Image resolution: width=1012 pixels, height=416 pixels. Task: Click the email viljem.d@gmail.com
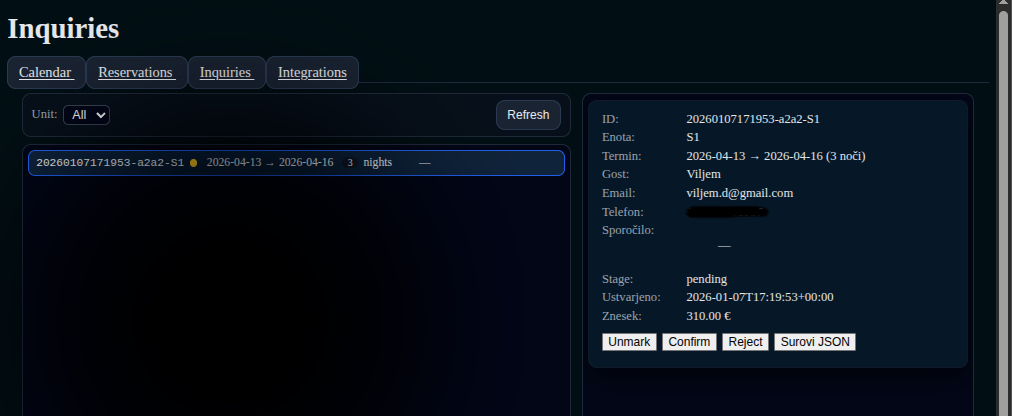739,193
